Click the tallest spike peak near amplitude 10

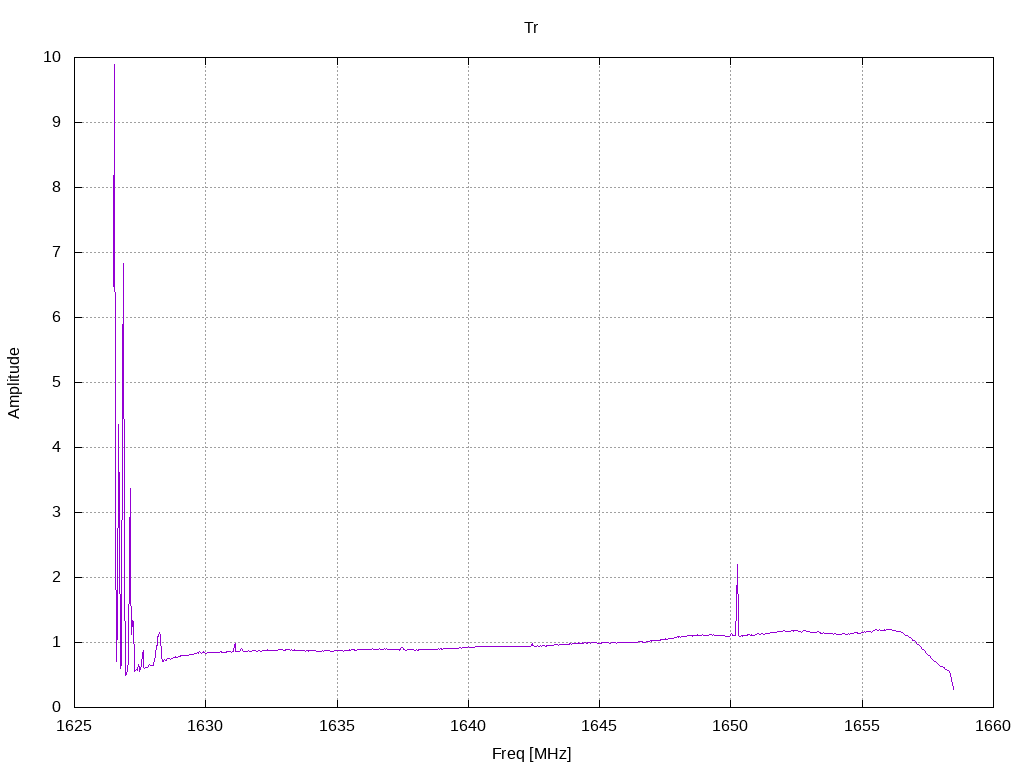(x=114, y=65)
